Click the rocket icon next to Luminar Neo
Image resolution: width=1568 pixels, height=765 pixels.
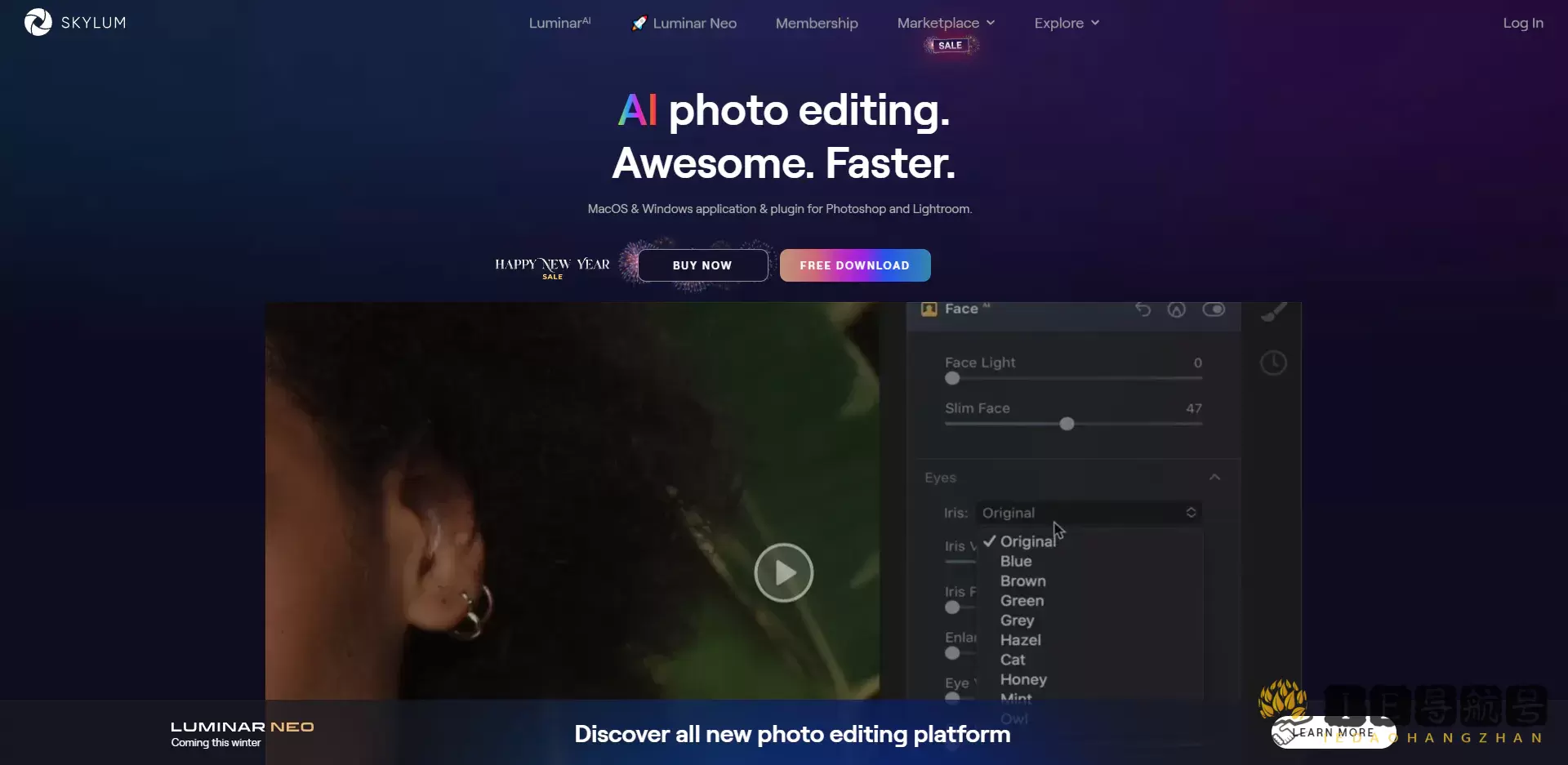639,23
